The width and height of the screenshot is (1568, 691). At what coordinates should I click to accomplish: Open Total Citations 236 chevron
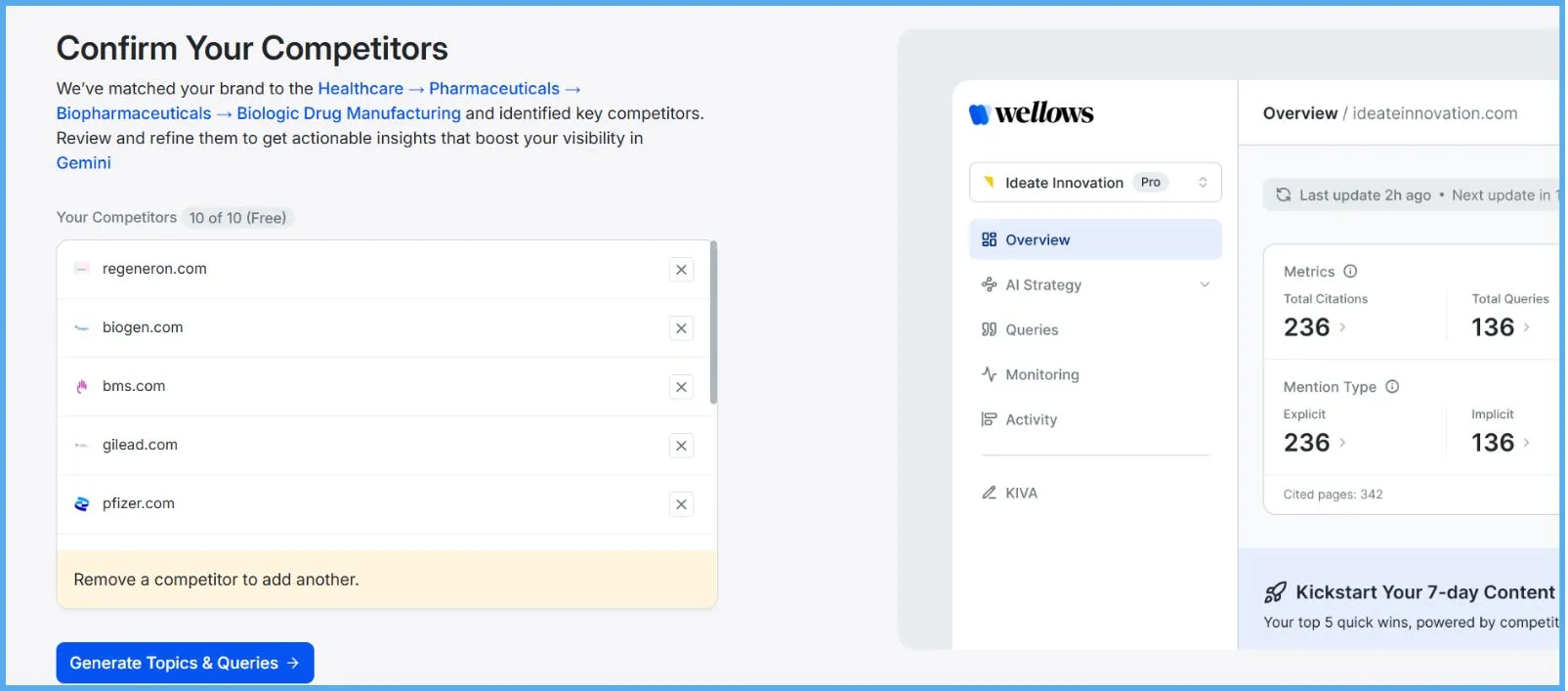(1342, 327)
